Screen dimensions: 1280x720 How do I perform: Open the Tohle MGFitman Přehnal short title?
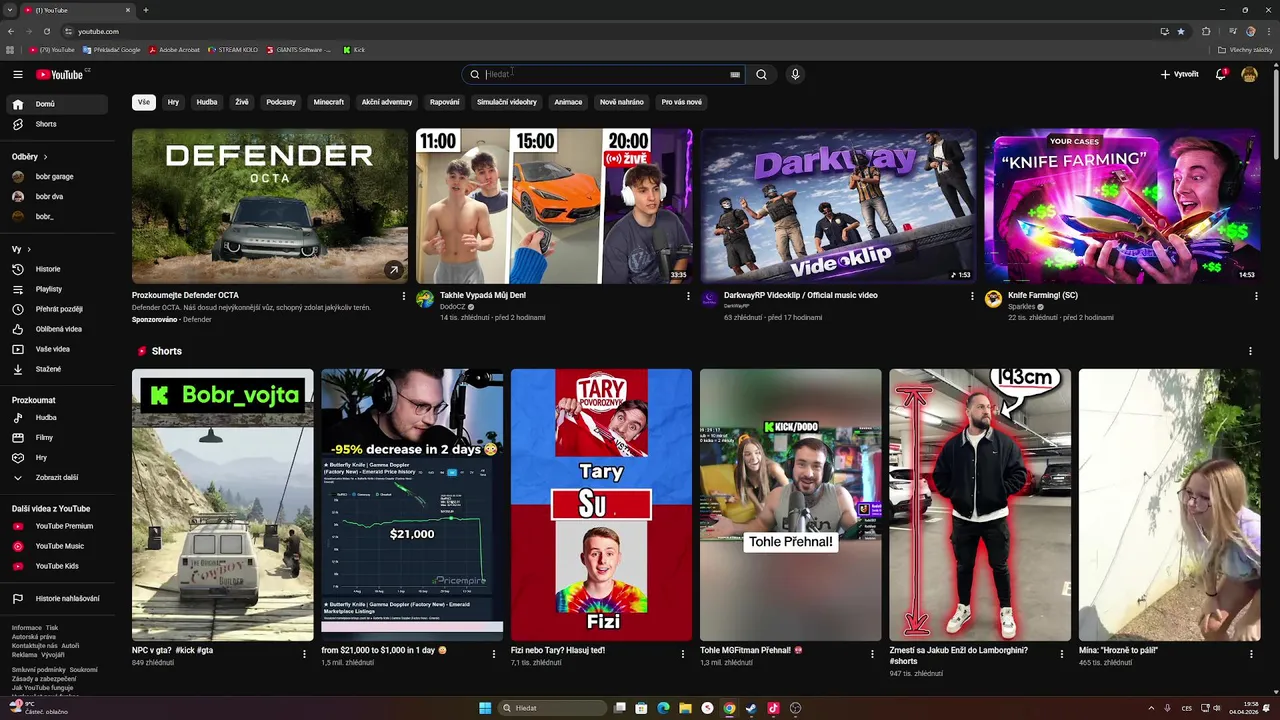(751, 650)
